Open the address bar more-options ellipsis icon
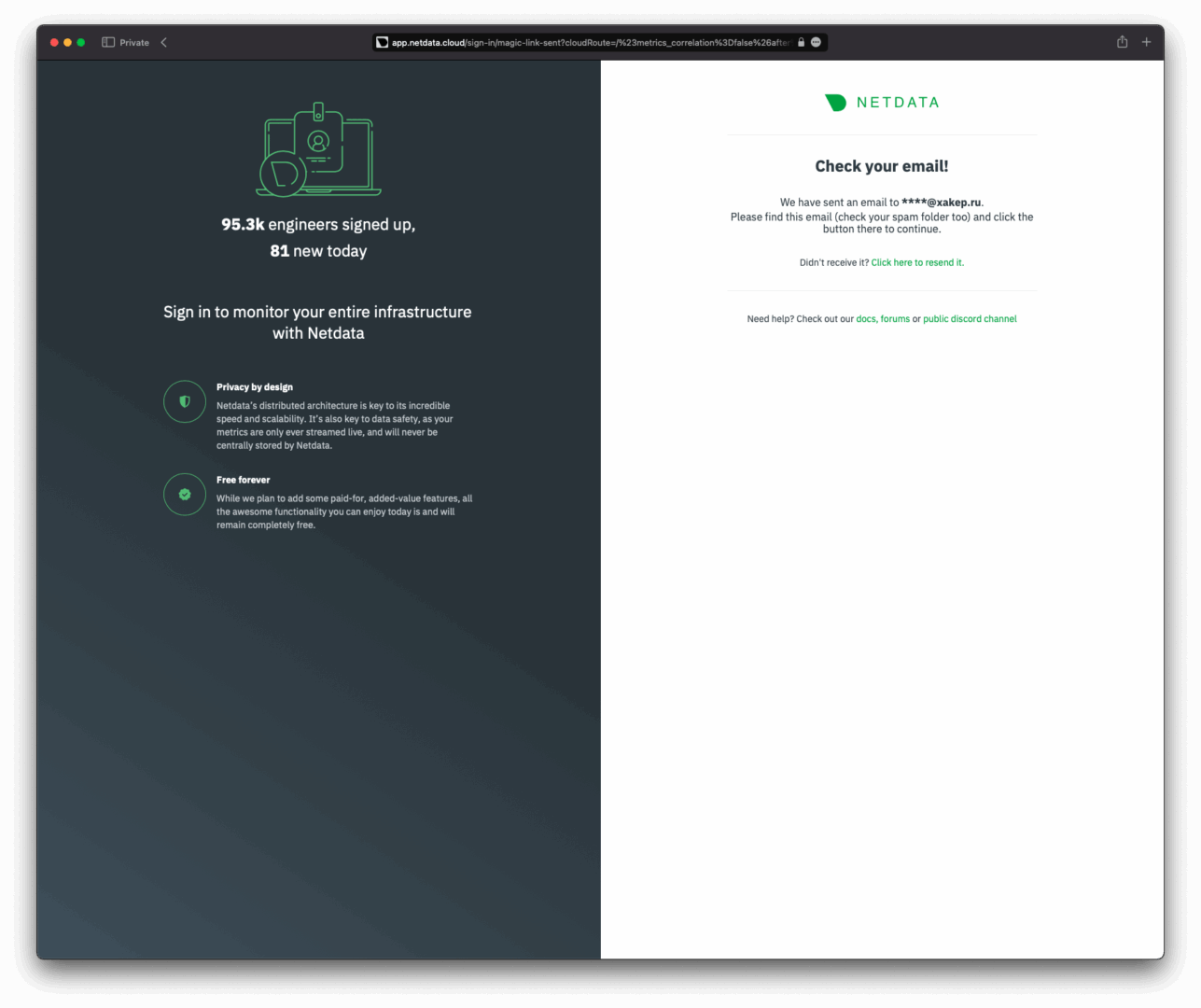Image resolution: width=1201 pixels, height=1008 pixels. point(816,42)
